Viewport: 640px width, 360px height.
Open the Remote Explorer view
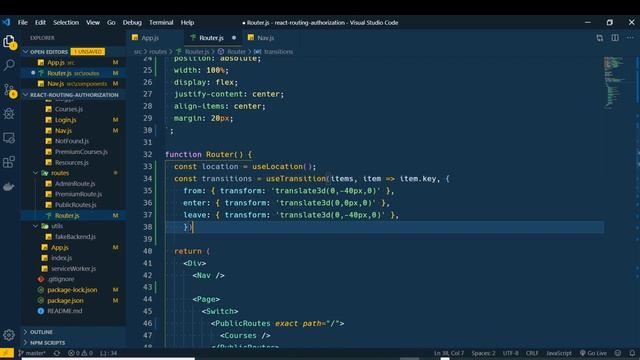click(x=9, y=138)
